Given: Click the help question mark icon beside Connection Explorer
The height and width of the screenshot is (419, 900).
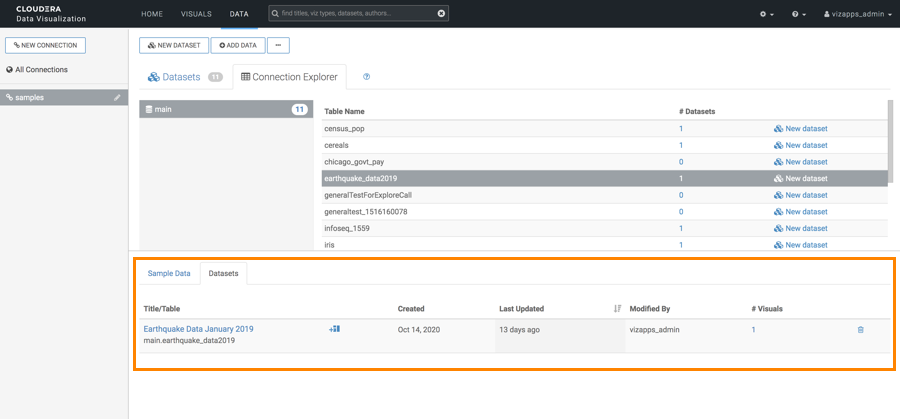Looking at the screenshot, I should (x=366, y=77).
